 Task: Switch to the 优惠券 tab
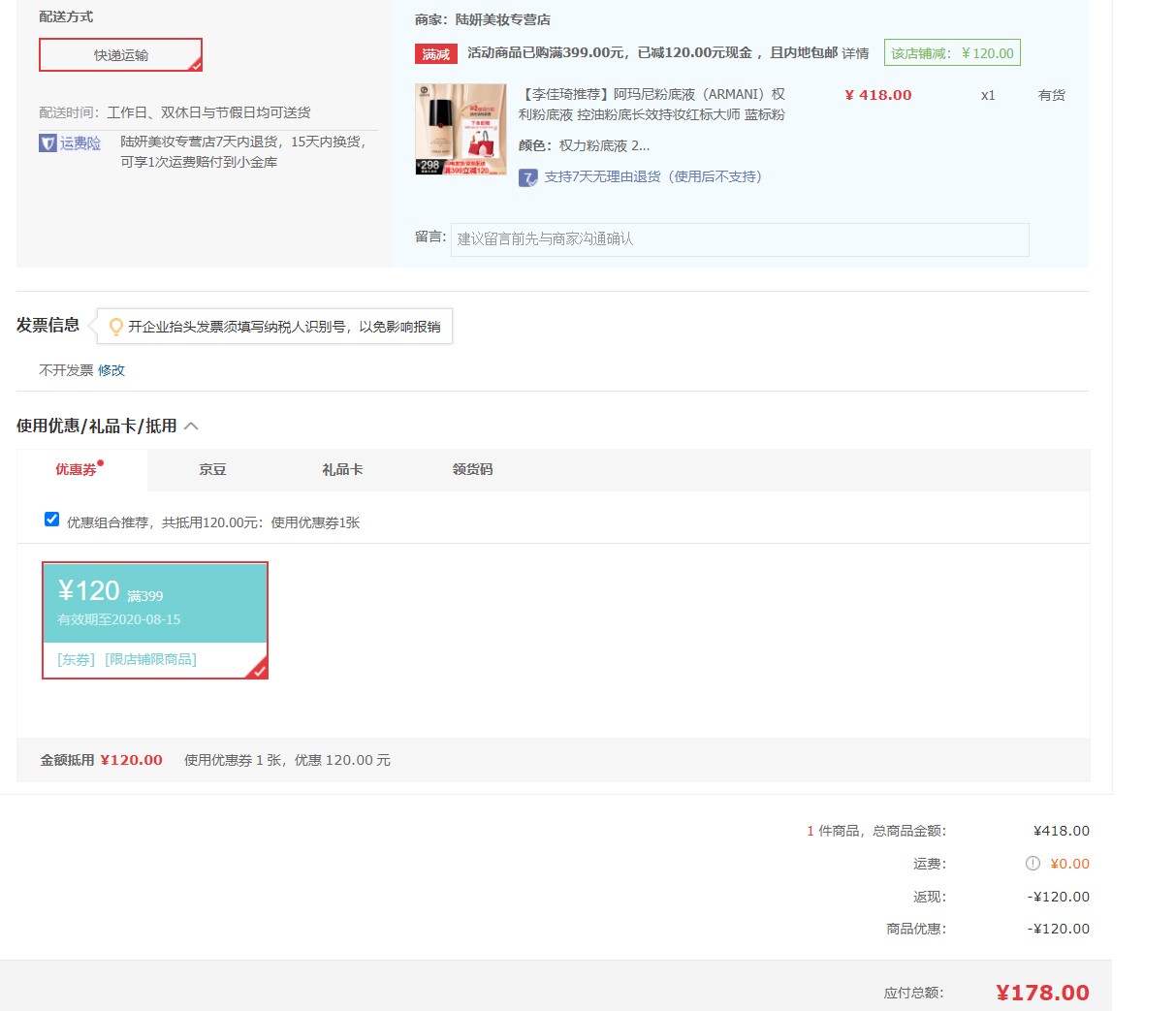coord(81,469)
